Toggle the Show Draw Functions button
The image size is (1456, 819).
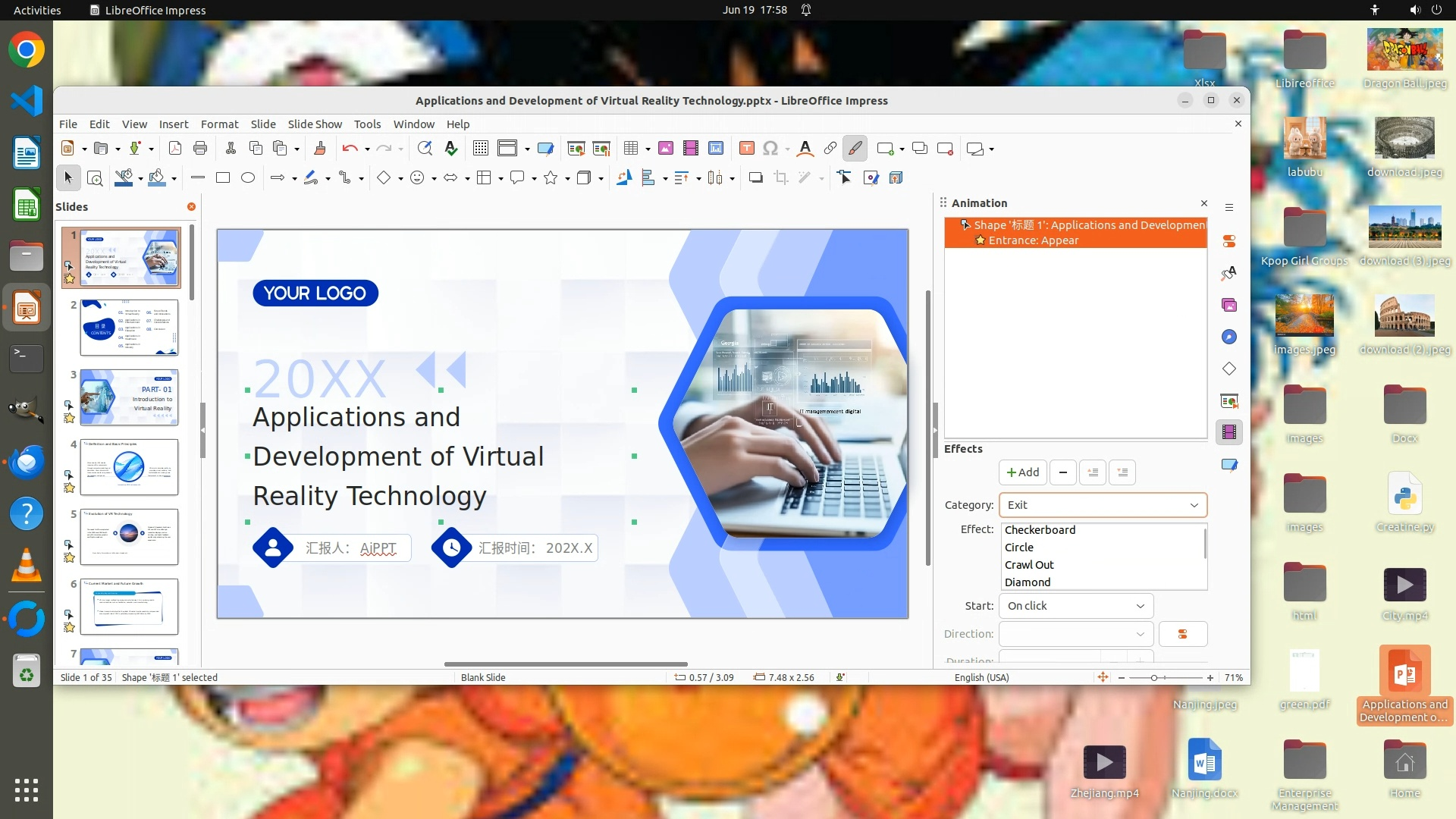pyautogui.click(x=855, y=149)
